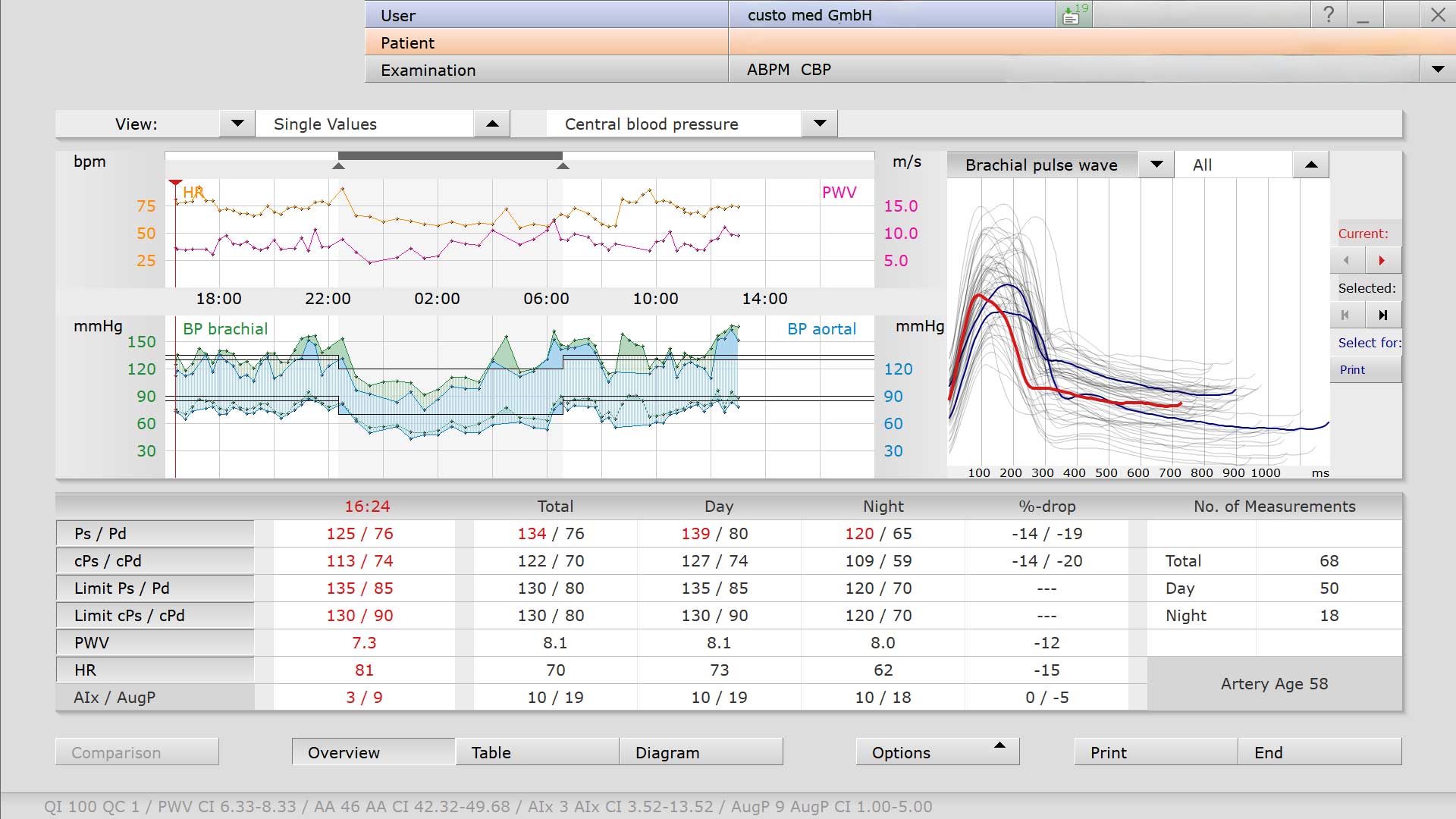Click the main Print button

pos(1156,752)
